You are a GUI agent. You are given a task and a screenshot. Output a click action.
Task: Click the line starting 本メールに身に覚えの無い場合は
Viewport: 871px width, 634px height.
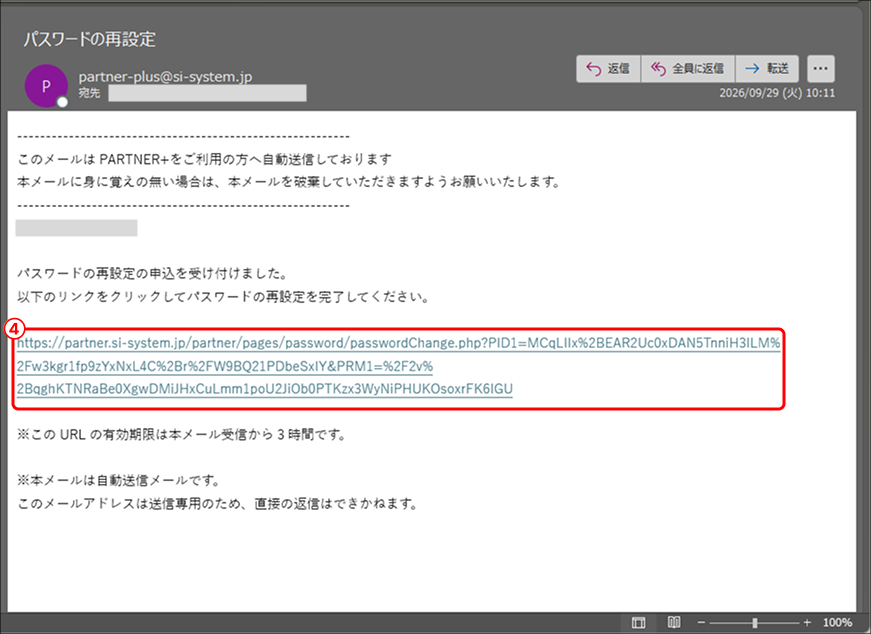289,182
